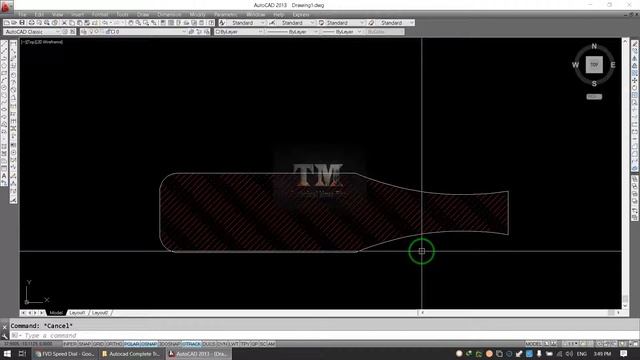Open the DesignCenter icon
Image resolution: width=640 pixels, height=360 pixels.
coord(171,23)
